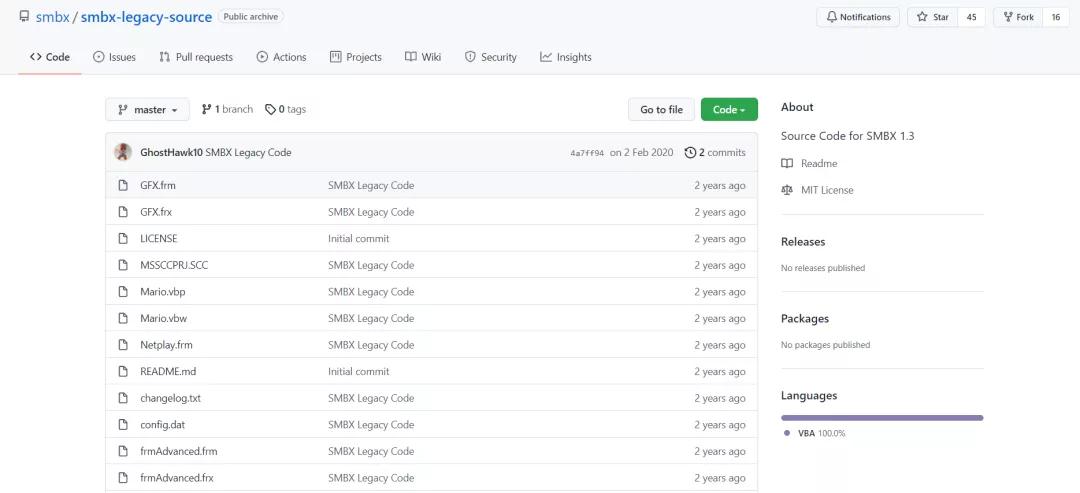Click the repository icon beside smbx
This screenshot has width=1080, height=493.
pos(24,17)
